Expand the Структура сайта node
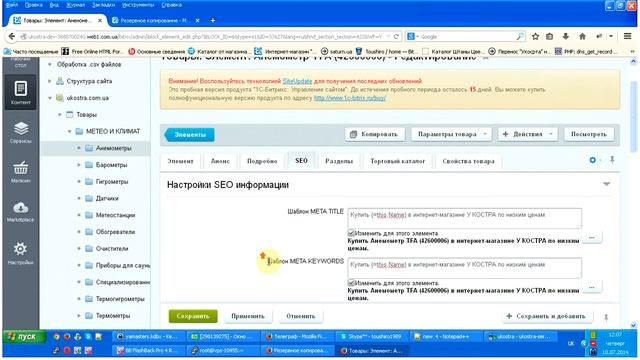Screen dimensions: 640x360 coord(50,81)
